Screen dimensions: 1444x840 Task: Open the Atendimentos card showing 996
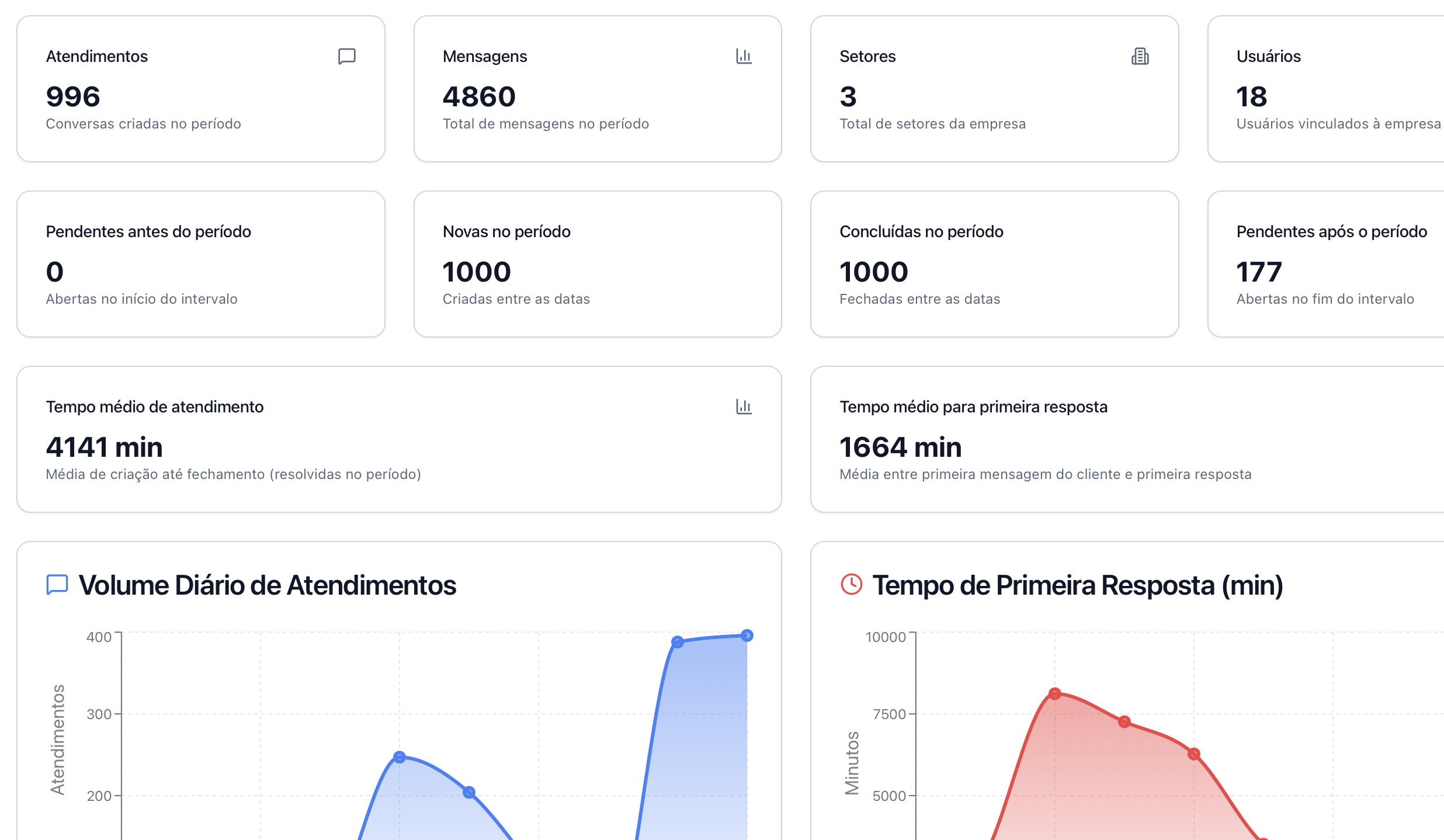click(201, 89)
